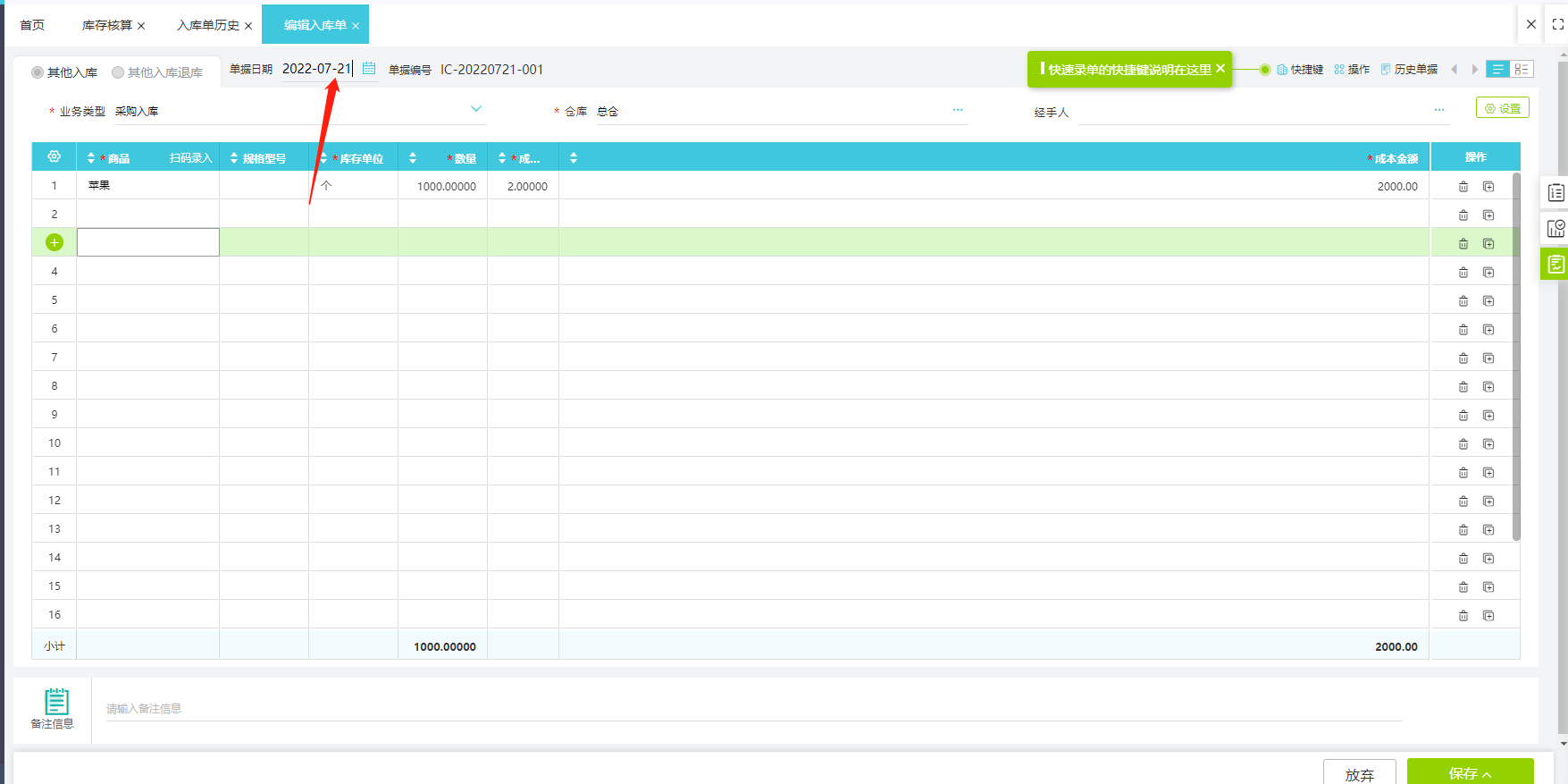Click the 备注 remarks input field

click(x=750, y=709)
